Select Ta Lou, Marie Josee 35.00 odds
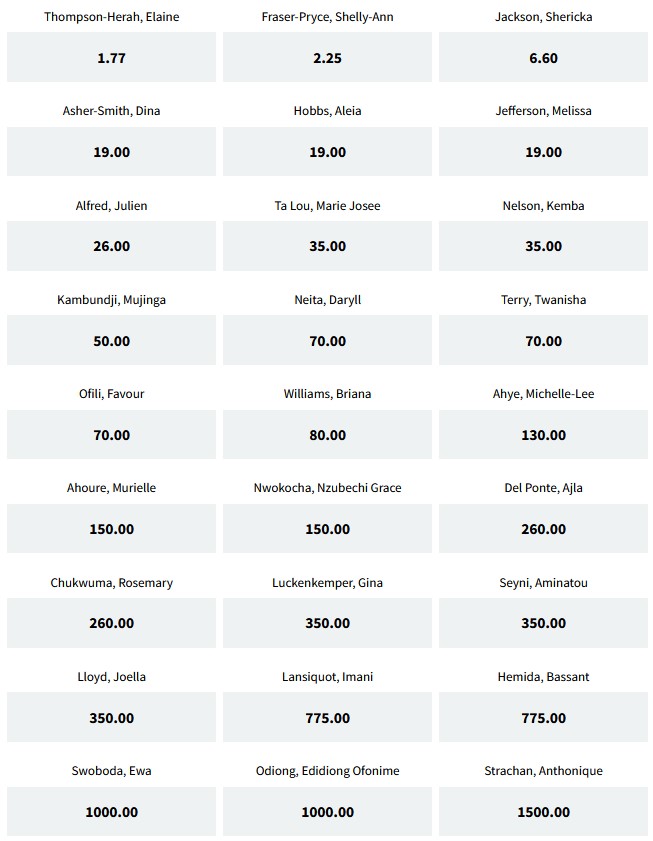The height and width of the screenshot is (841, 653). pyautogui.click(x=327, y=246)
